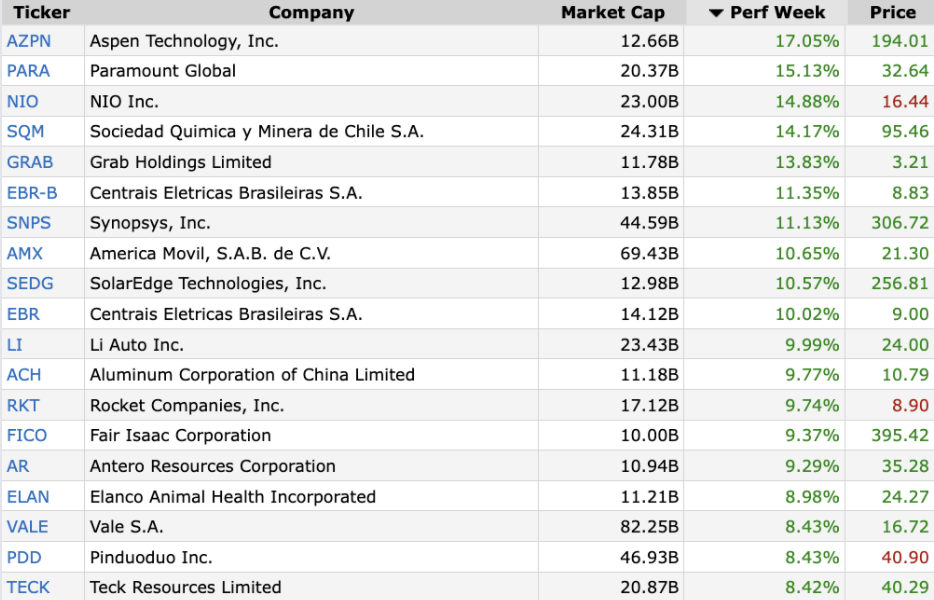Image resolution: width=934 pixels, height=600 pixels.
Task: Open the PARA ticker link
Action: pos(28,71)
